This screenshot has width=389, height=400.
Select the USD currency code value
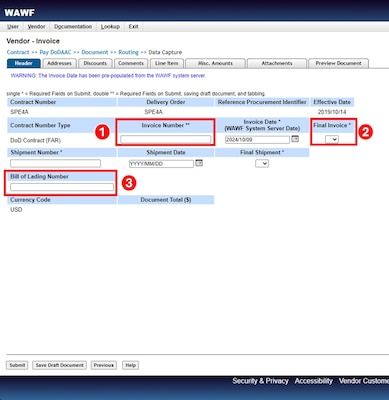16,210
